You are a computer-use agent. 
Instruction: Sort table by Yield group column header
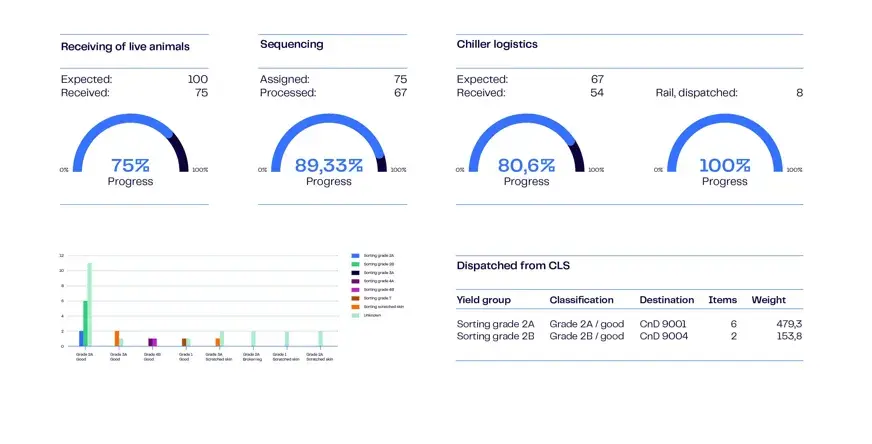483,300
